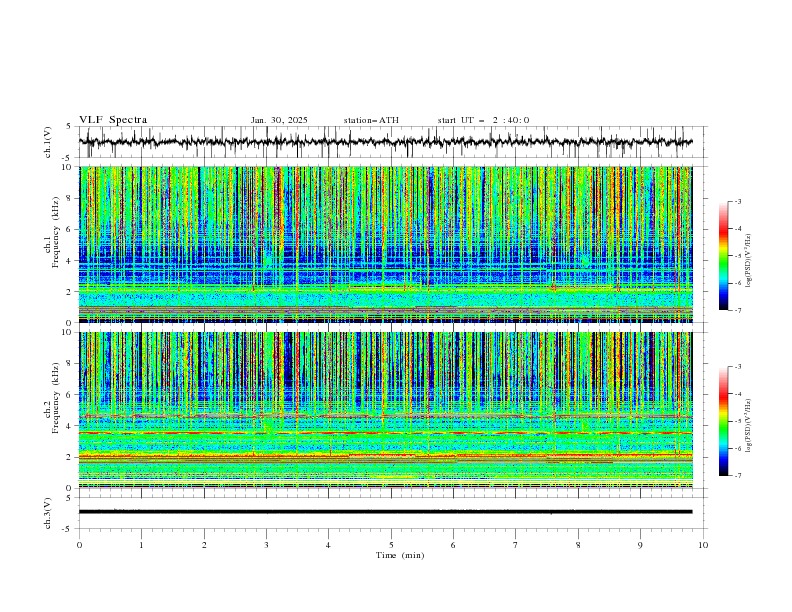Click the ch.1 waveform trace panel
The height and width of the screenshot is (612, 792).
tap(391, 142)
